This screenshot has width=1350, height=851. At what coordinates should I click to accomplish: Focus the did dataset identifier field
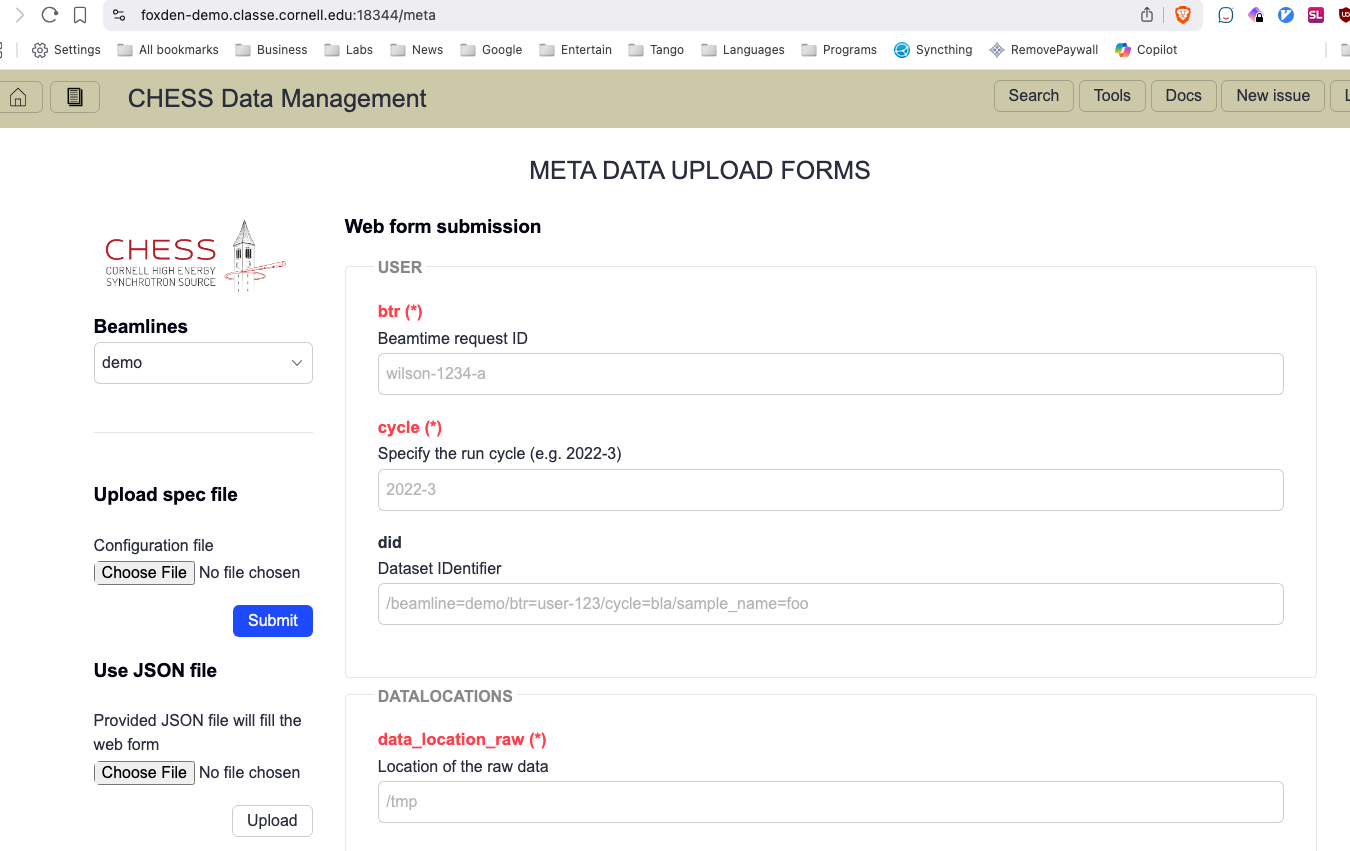[831, 604]
